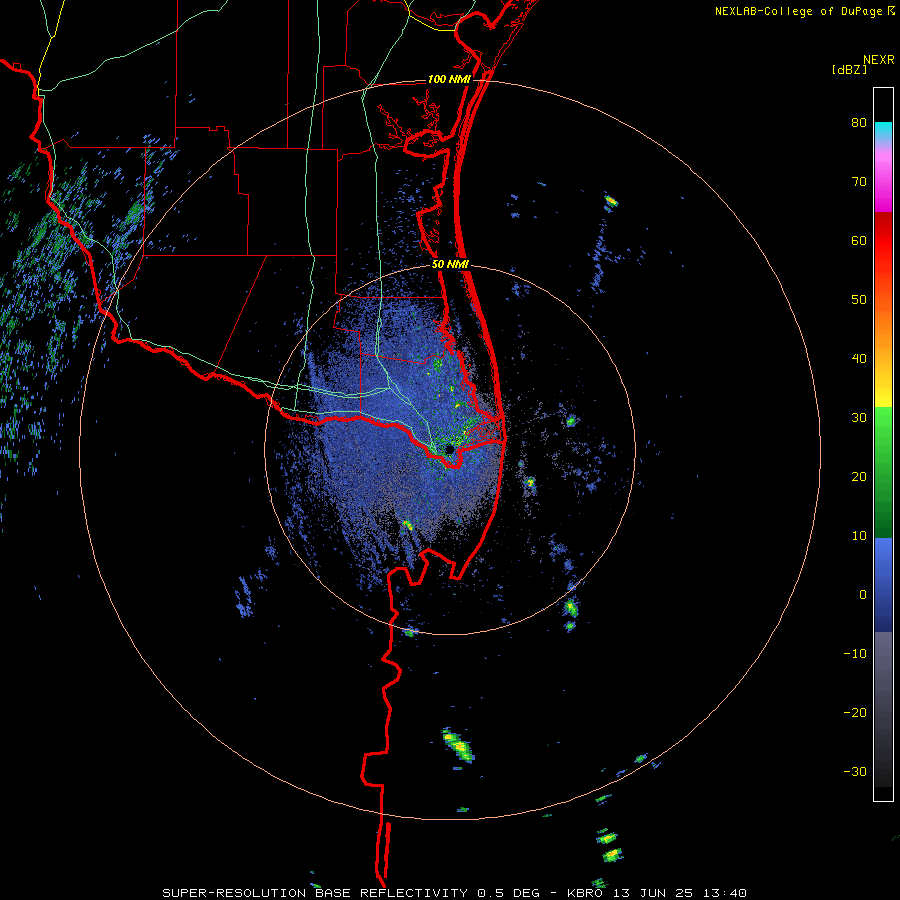Click the -10 dBZ legend value

855,654
